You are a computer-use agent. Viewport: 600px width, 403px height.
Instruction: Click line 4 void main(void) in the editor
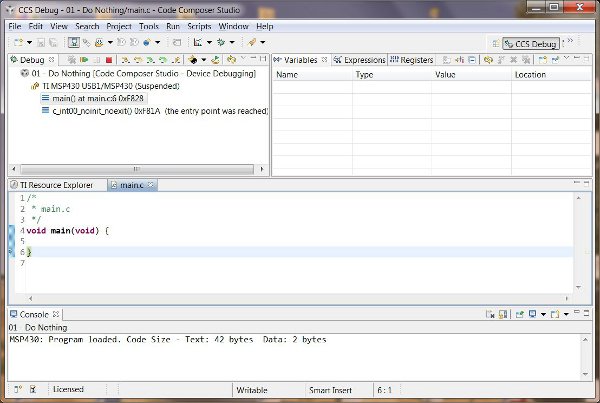click(67, 231)
